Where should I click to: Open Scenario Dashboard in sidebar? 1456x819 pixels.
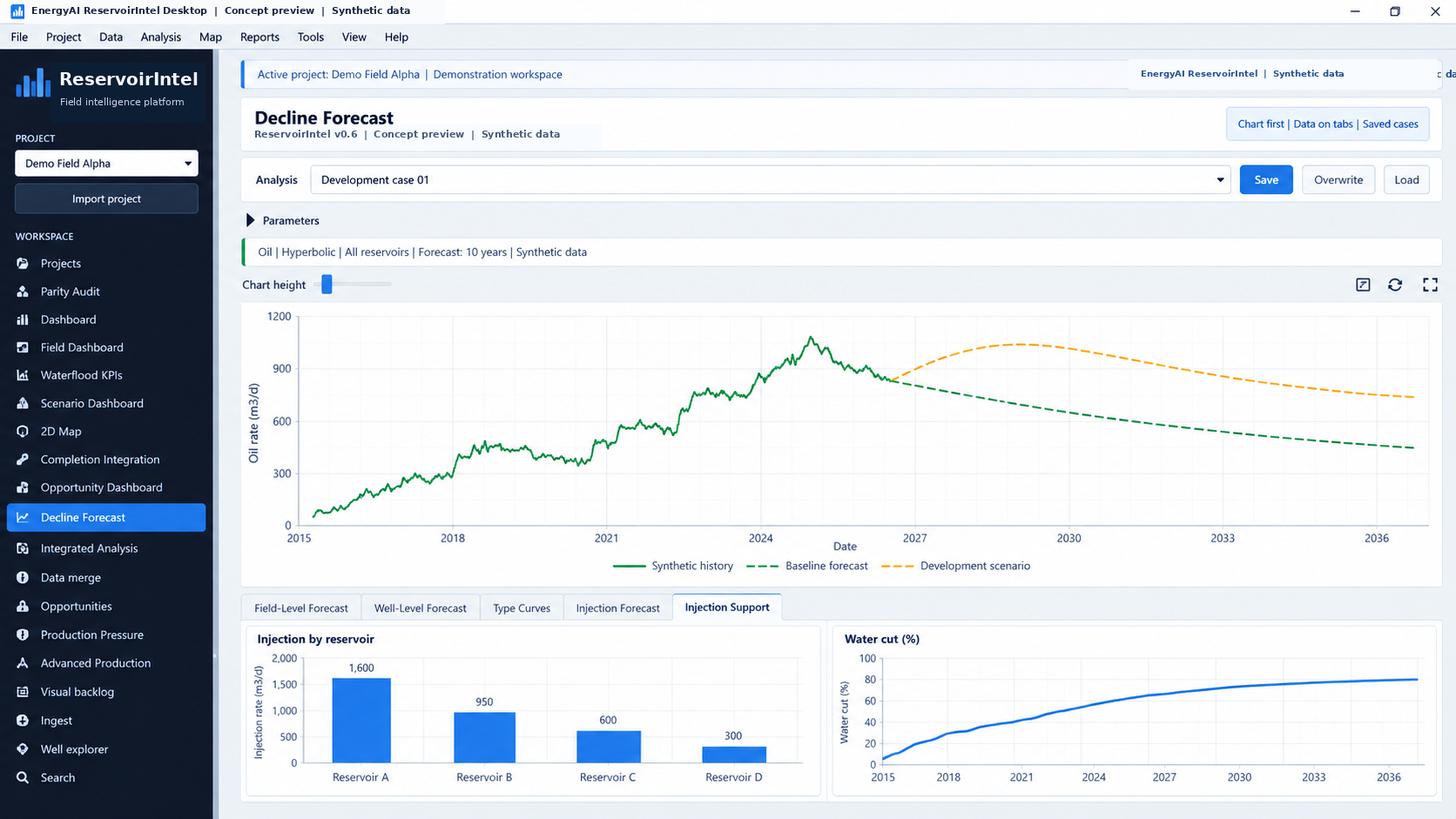pyautogui.click(x=106, y=404)
